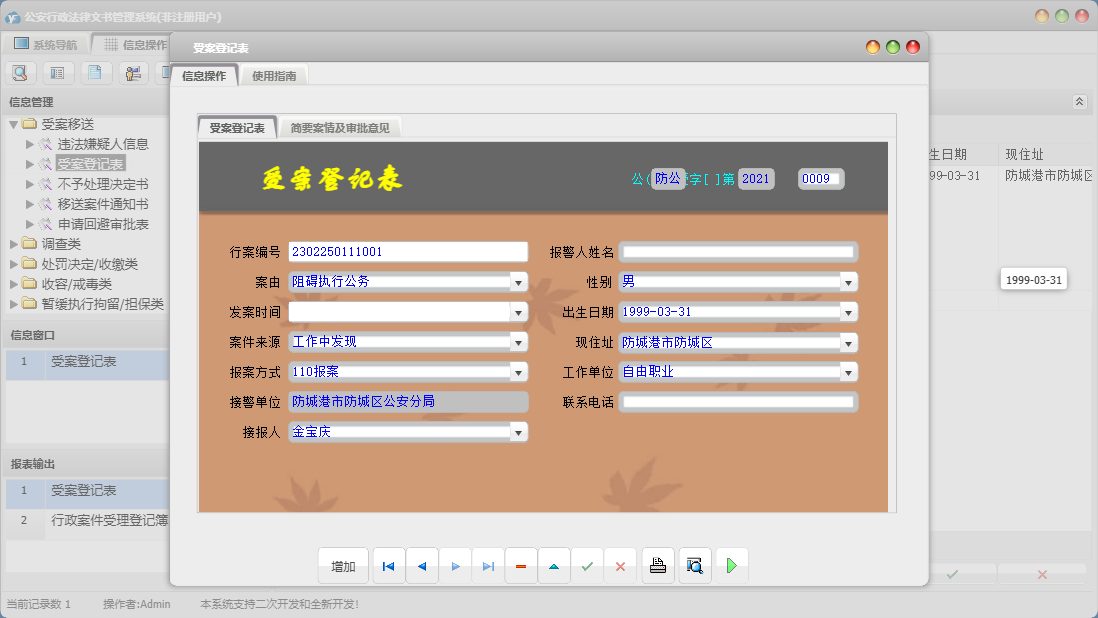Cancel edits with the red X icon
The height and width of the screenshot is (618, 1098).
tap(620, 565)
